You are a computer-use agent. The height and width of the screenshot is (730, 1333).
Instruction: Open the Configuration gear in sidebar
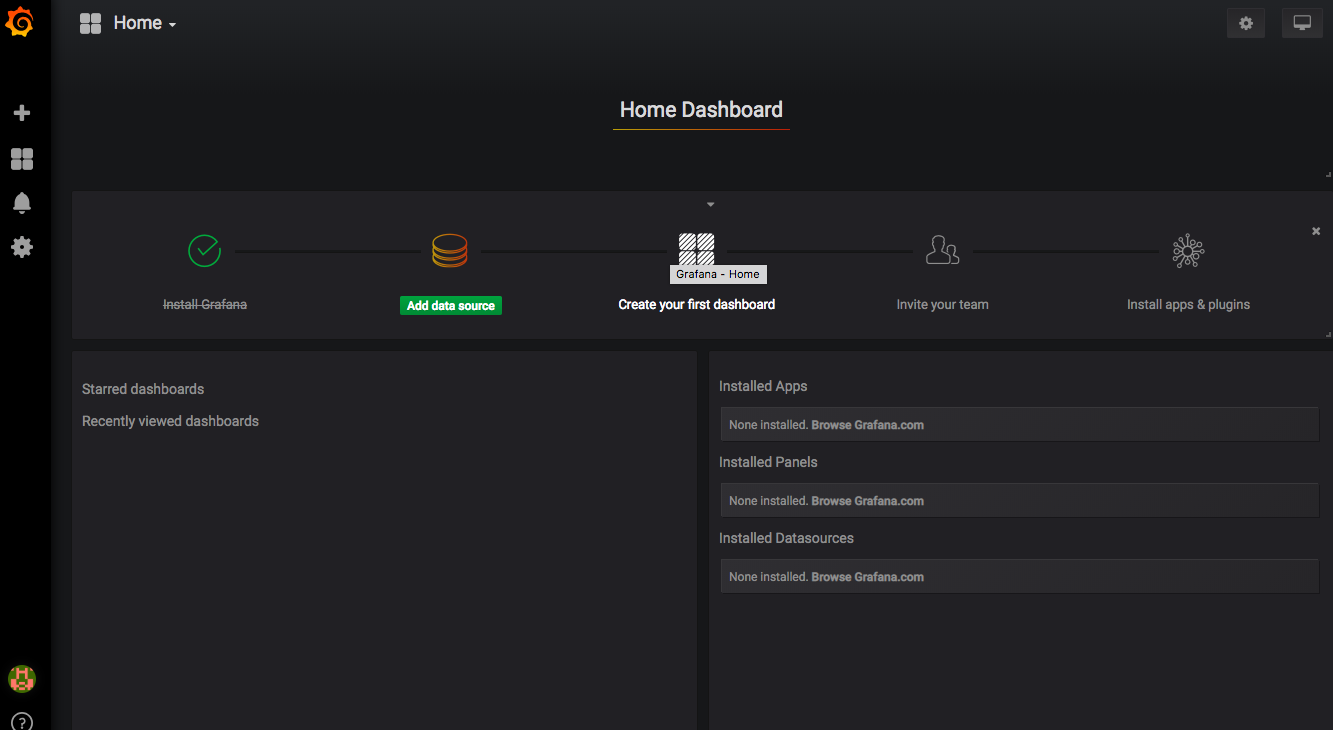[x=21, y=247]
